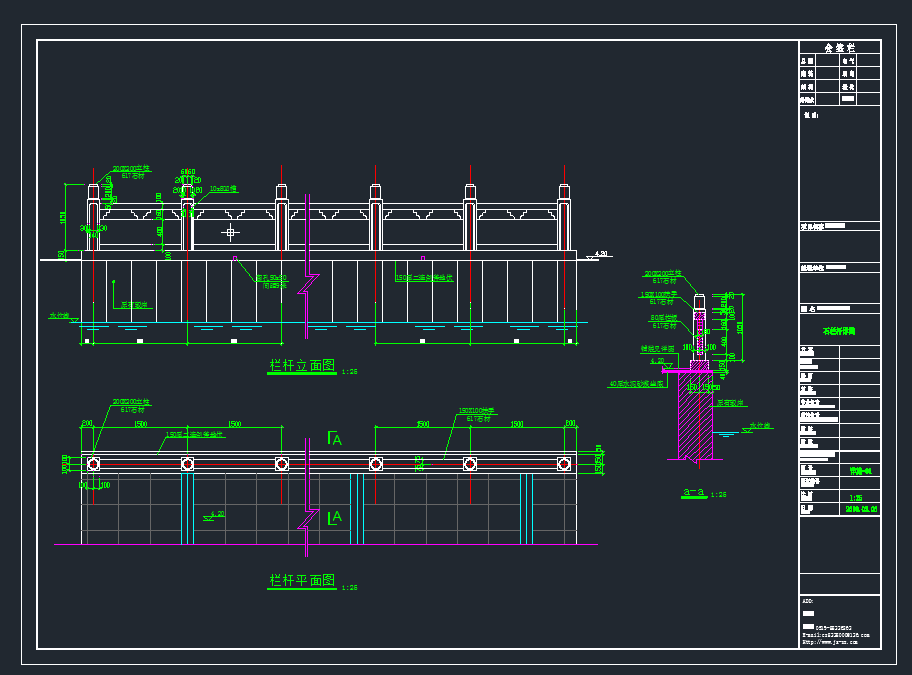Select the 1:25 scale value in title block
This screenshot has width=912, height=675.
856,497
